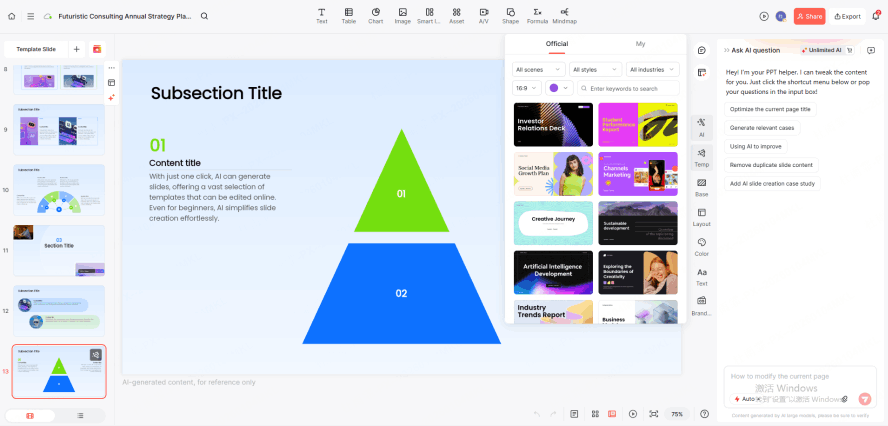Expand the 16:9 aspect ratio dropdown
The image size is (888, 426).
tap(526, 88)
